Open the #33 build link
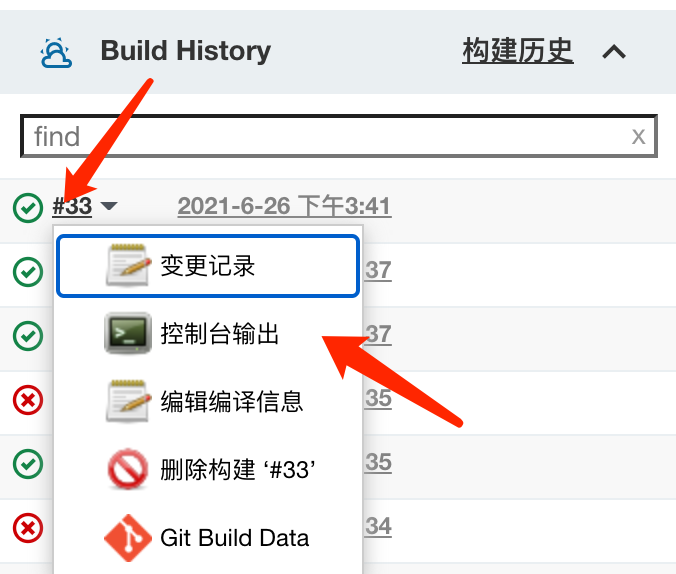The height and width of the screenshot is (574, 676). (72, 206)
